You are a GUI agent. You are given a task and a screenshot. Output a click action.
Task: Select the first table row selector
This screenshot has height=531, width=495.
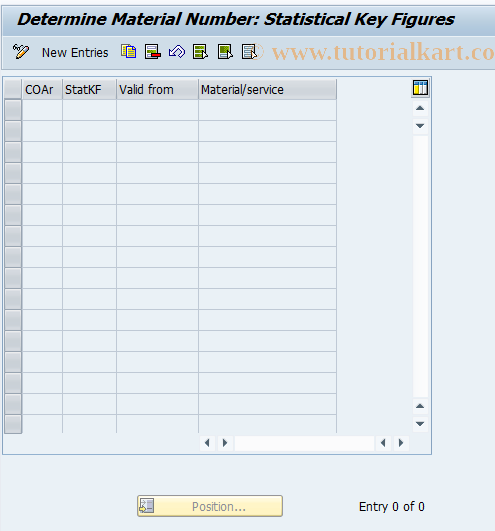[x=13, y=110]
